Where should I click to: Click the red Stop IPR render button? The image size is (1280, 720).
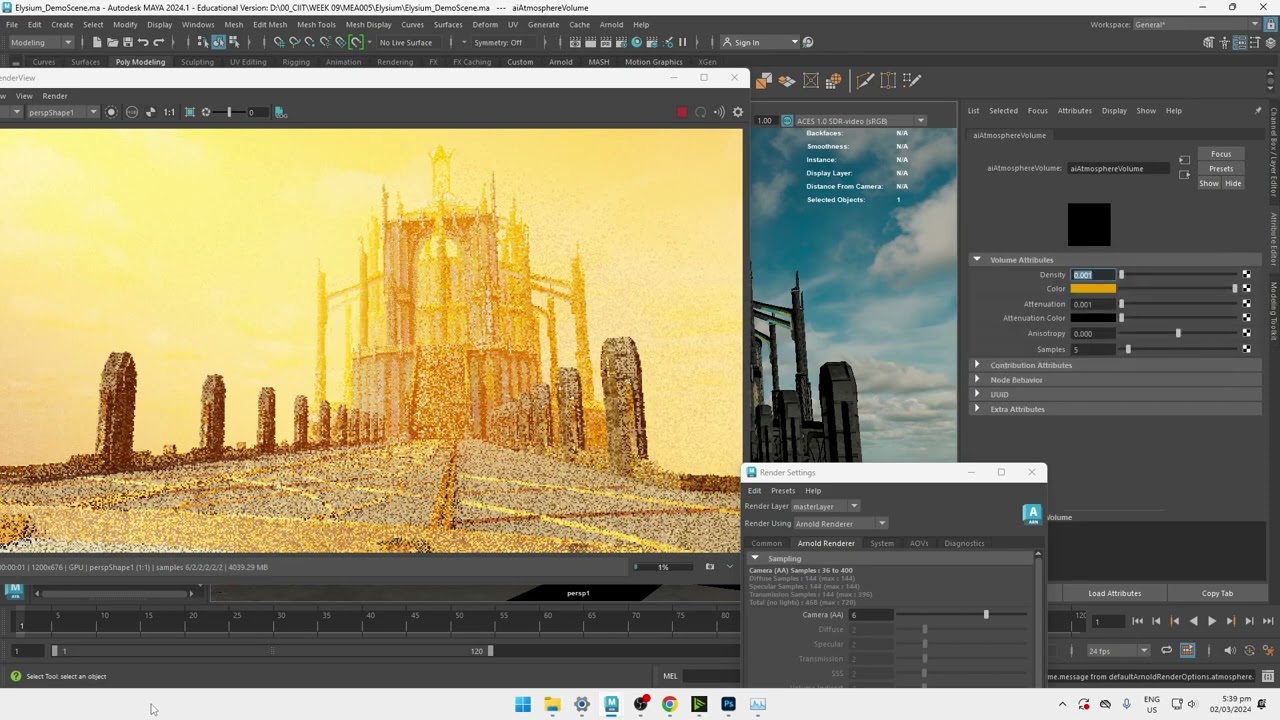(682, 112)
